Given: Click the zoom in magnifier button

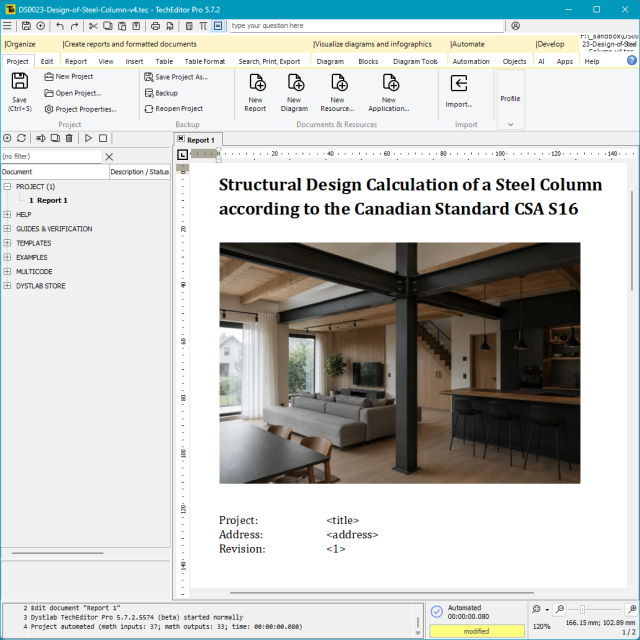Looking at the screenshot, I should (x=632, y=609).
